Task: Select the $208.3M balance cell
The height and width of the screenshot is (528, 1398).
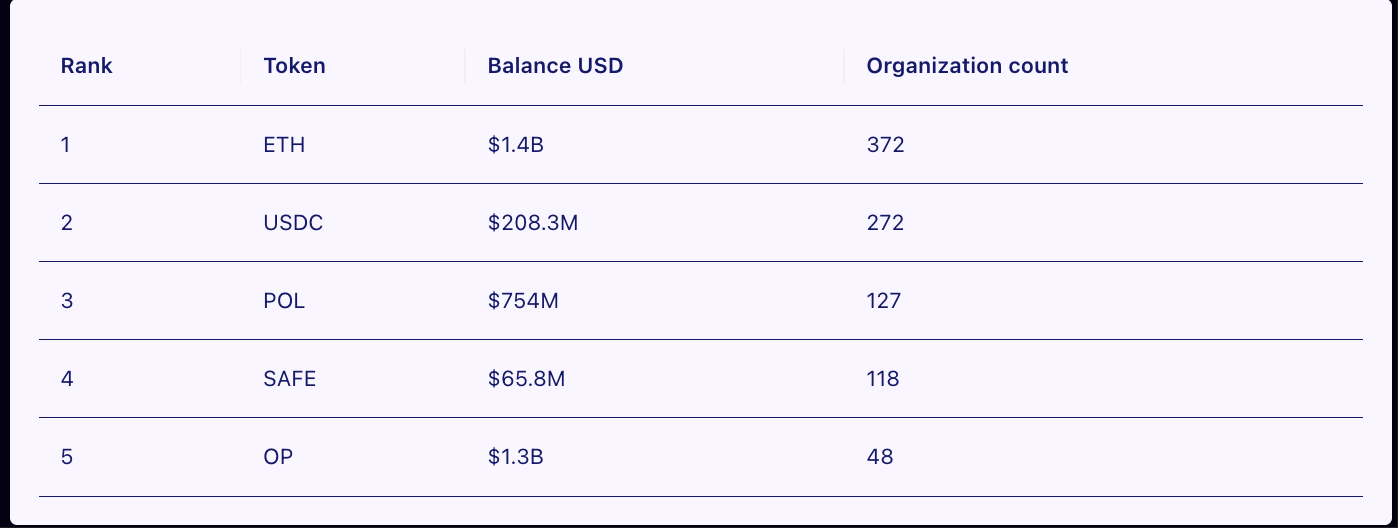Action: [533, 223]
